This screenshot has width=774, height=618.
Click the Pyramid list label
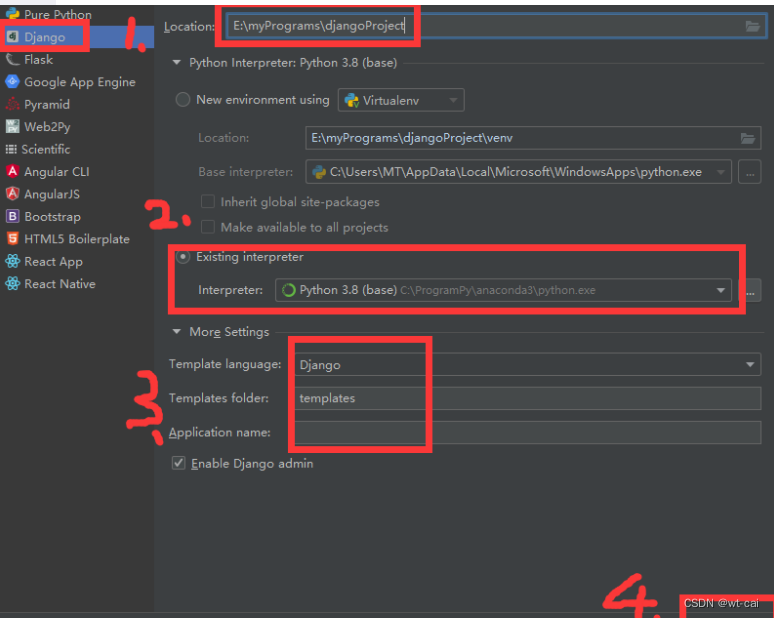(47, 104)
